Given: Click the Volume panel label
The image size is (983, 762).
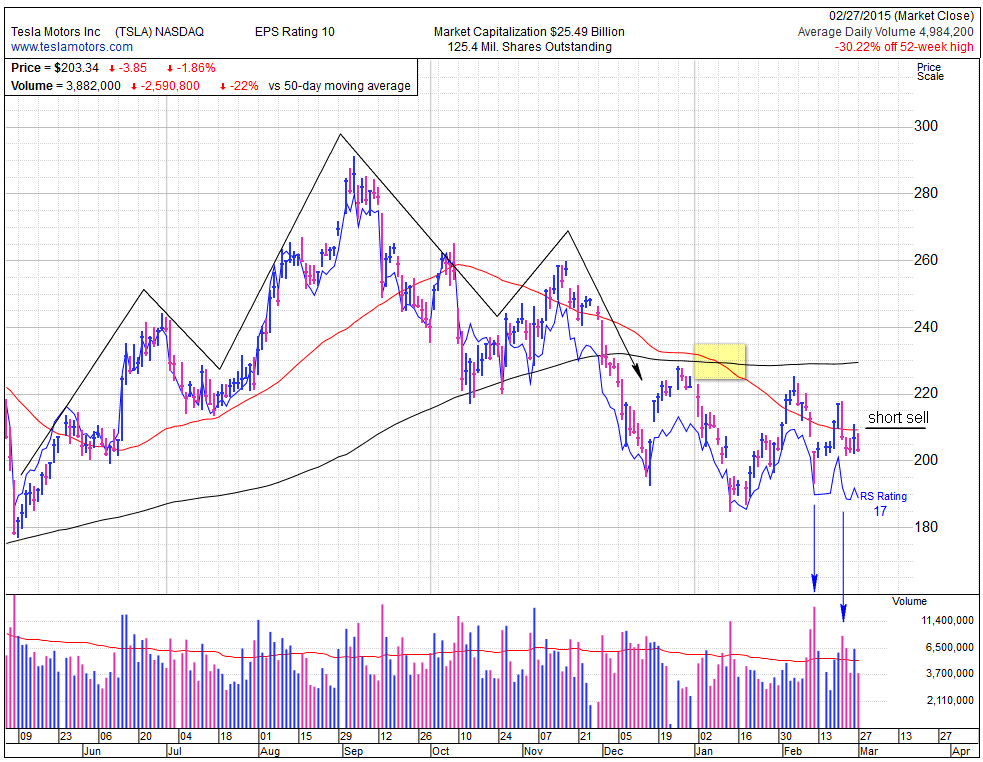Looking at the screenshot, I should pos(909,601).
